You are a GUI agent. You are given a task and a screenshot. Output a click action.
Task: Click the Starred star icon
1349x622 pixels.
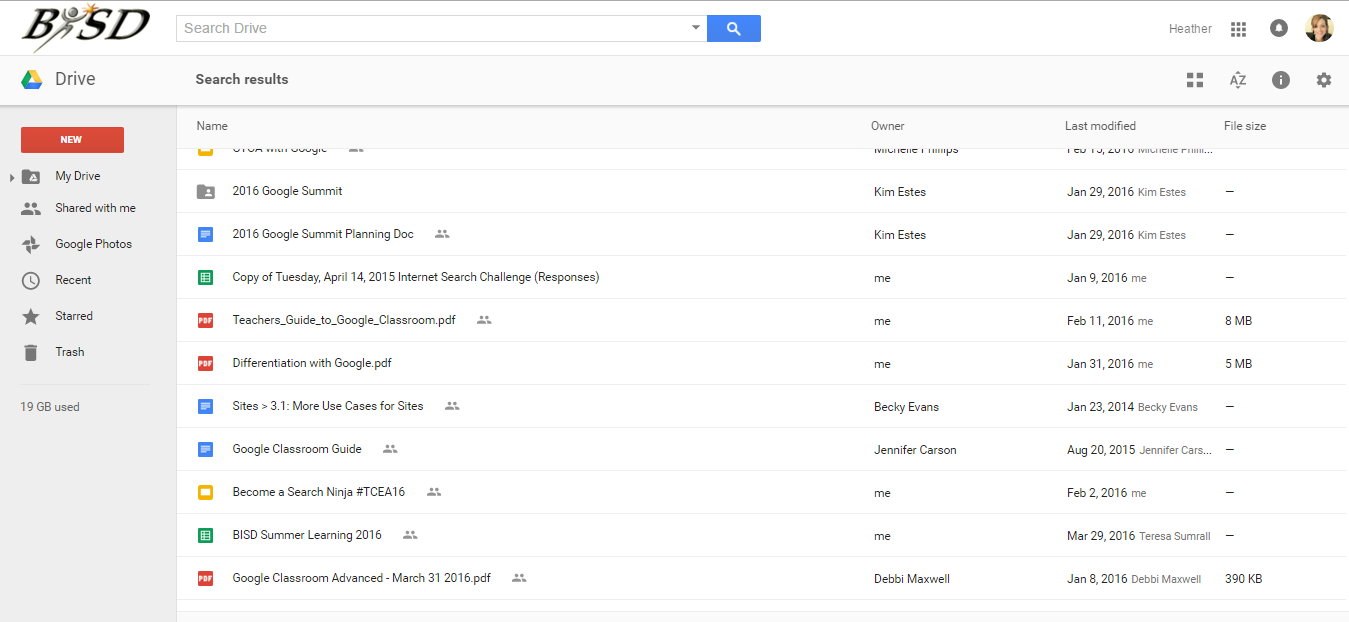click(31, 316)
